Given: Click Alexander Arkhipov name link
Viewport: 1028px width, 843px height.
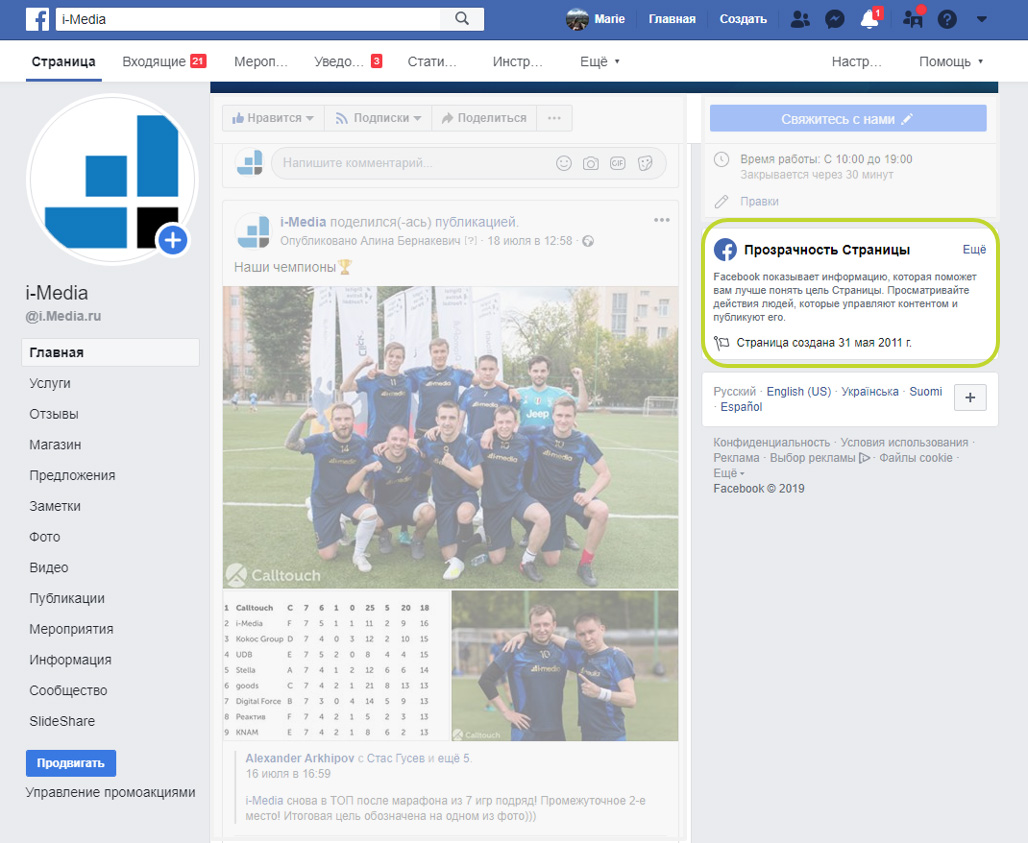Looking at the screenshot, I should pyautogui.click(x=300, y=758).
